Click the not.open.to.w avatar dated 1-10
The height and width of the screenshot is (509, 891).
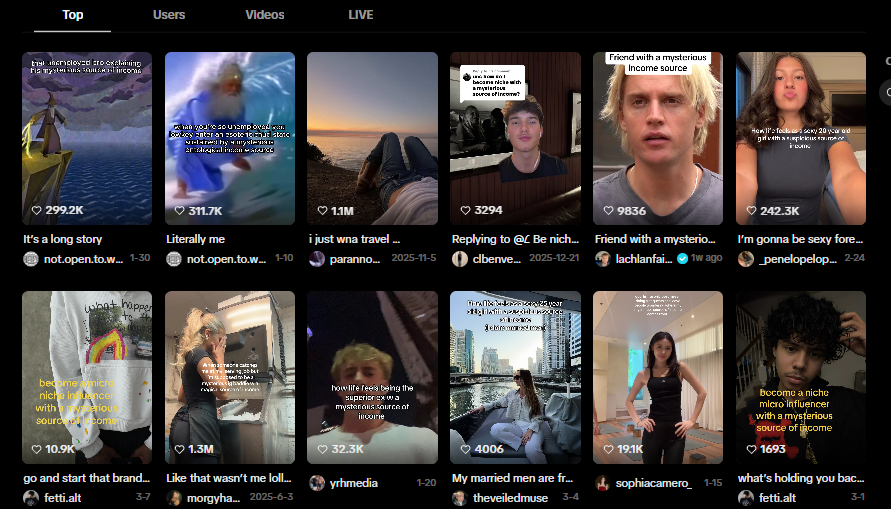(174, 259)
